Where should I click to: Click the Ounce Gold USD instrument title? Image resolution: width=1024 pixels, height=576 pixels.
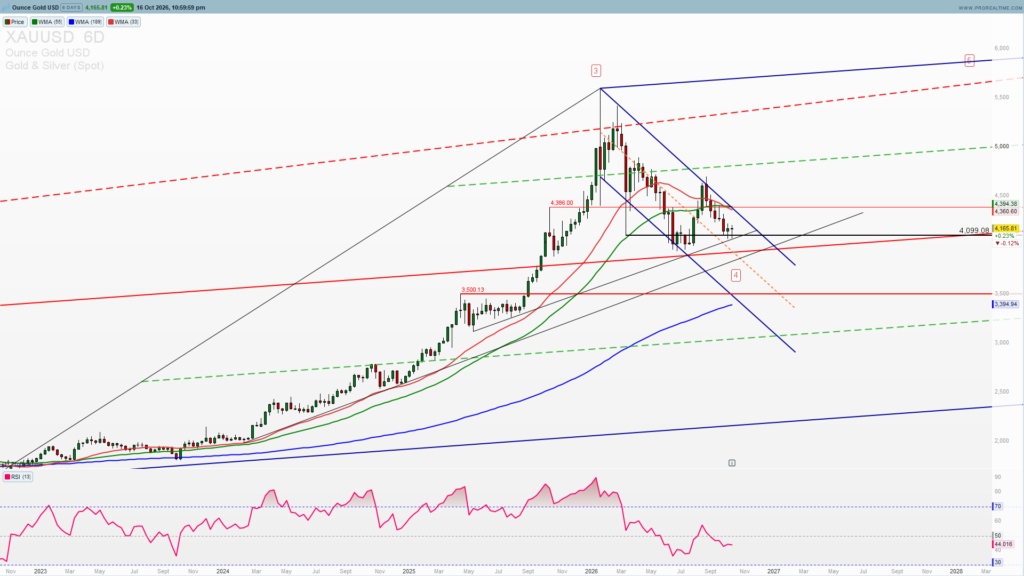pyautogui.click(x=35, y=7)
